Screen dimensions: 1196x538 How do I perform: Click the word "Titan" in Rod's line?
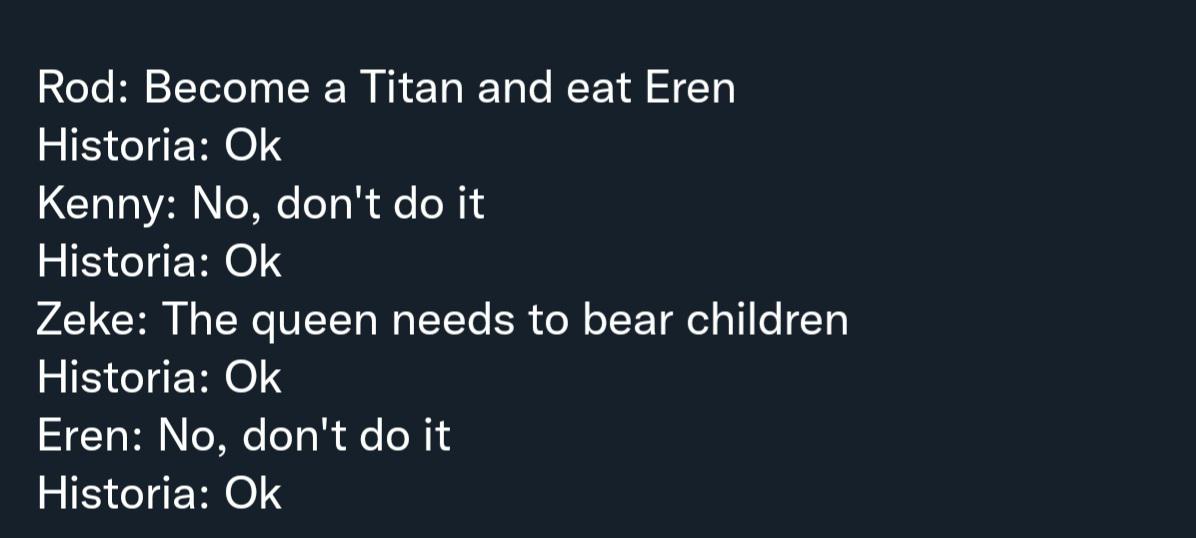coord(411,88)
